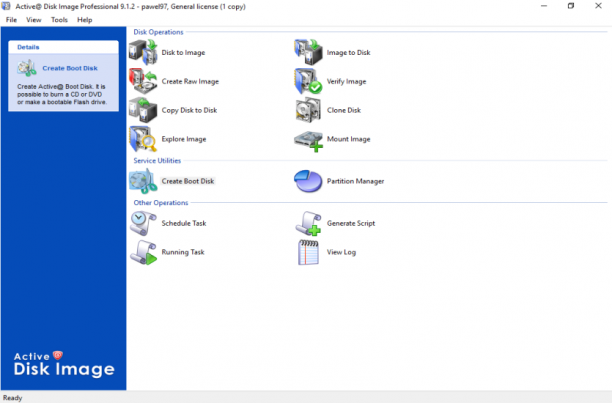Screen dimensions: 612x403
Task: Click the Create Boot Disk icon in Details panel
Action: [x=27, y=68]
